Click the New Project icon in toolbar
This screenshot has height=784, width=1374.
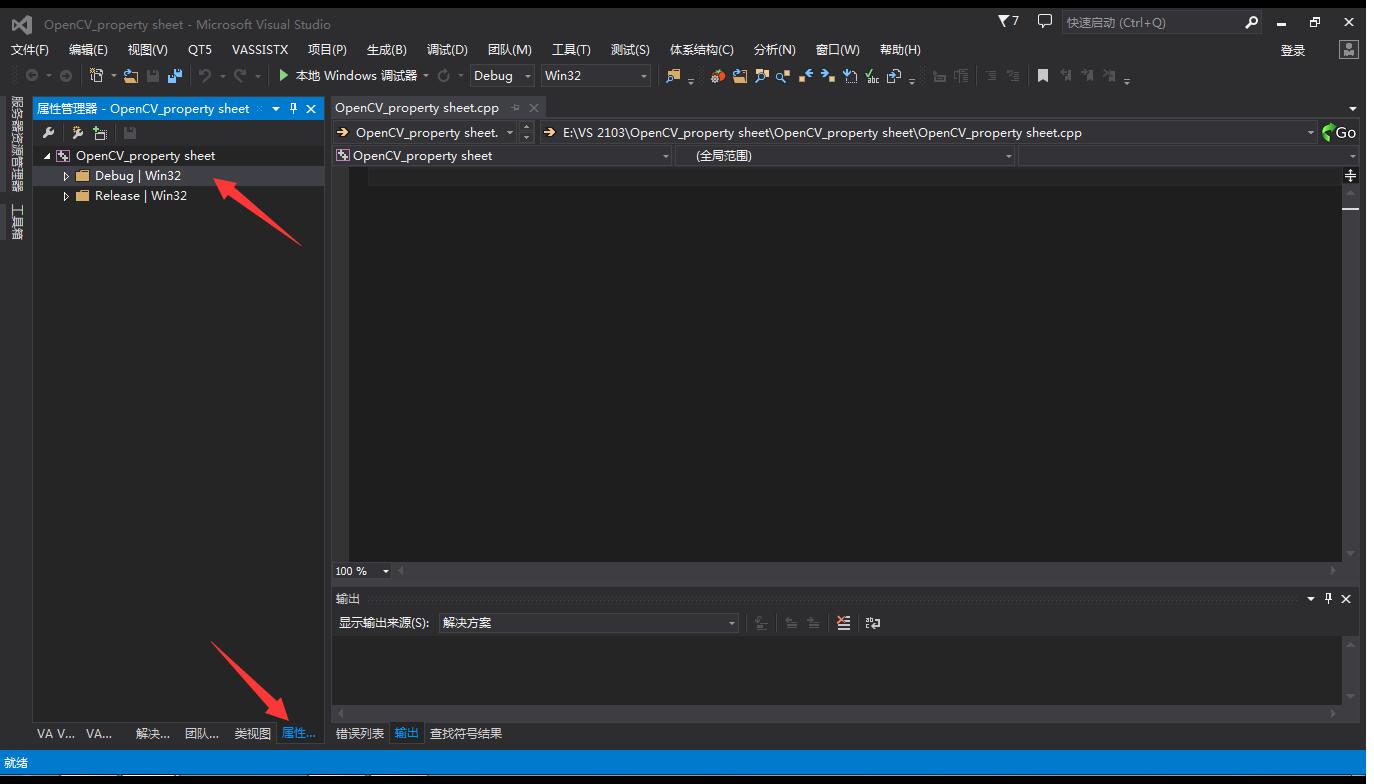pyautogui.click(x=96, y=75)
